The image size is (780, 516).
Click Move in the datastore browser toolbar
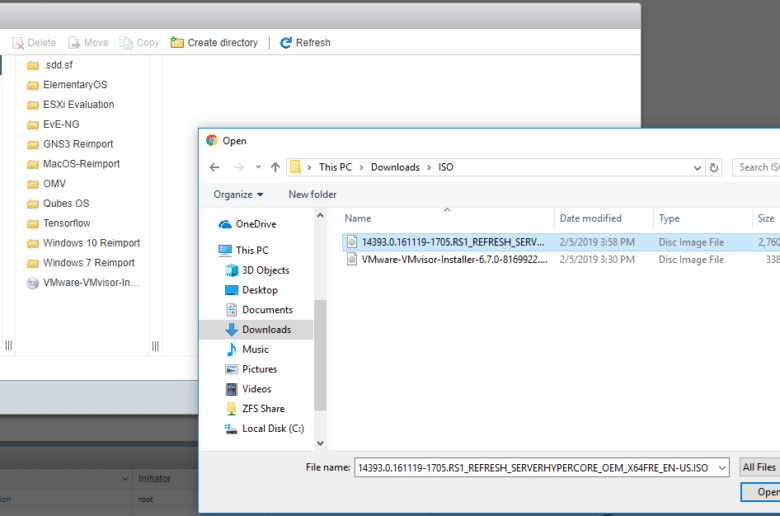pyautogui.click(x=88, y=43)
